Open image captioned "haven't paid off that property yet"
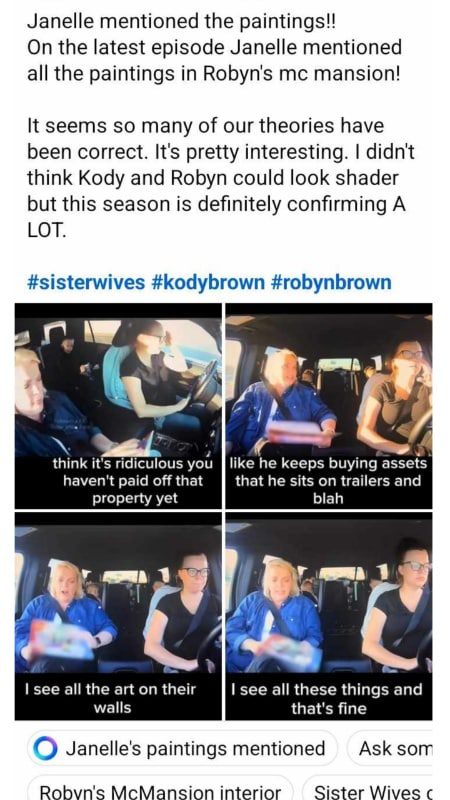Viewport: 450px width, 800px height. coord(118,406)
